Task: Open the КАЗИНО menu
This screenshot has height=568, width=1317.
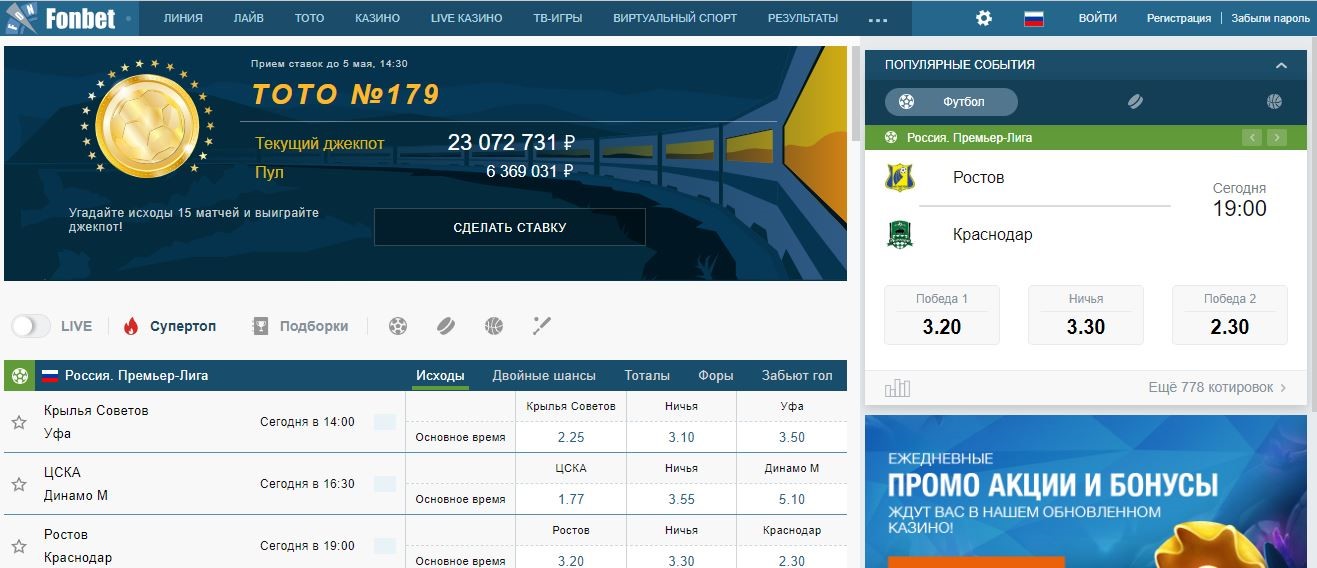Action: [x=378, y=18]
